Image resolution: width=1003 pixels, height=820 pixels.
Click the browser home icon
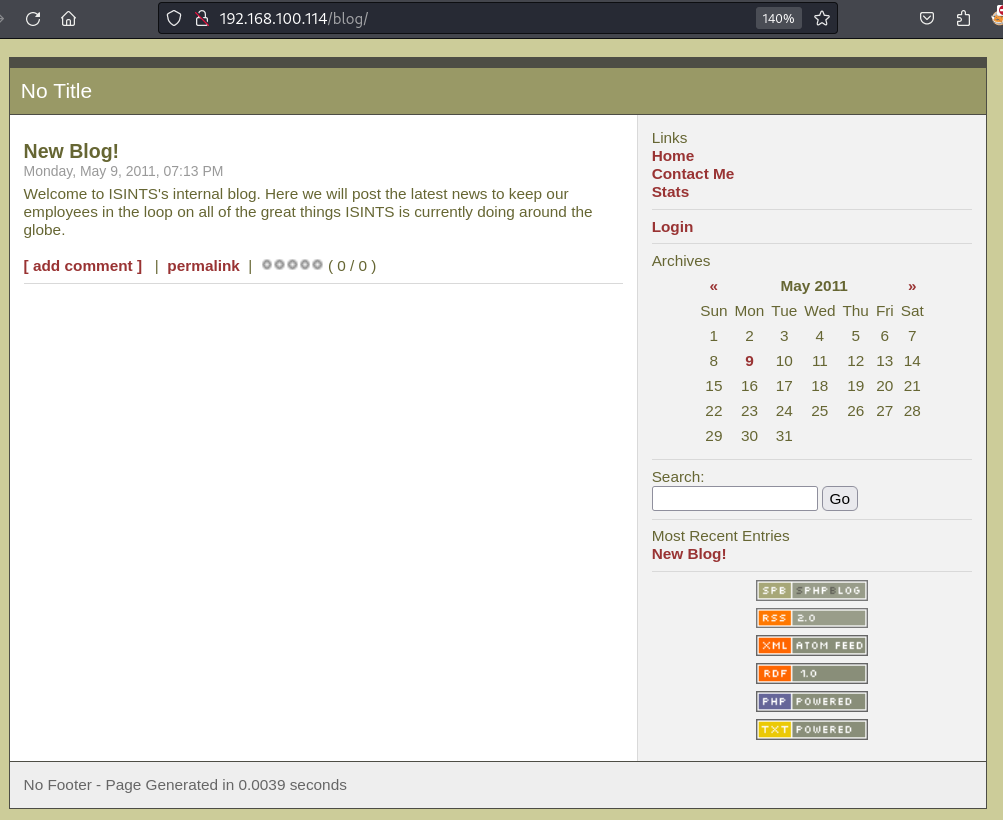click(68, 18)
